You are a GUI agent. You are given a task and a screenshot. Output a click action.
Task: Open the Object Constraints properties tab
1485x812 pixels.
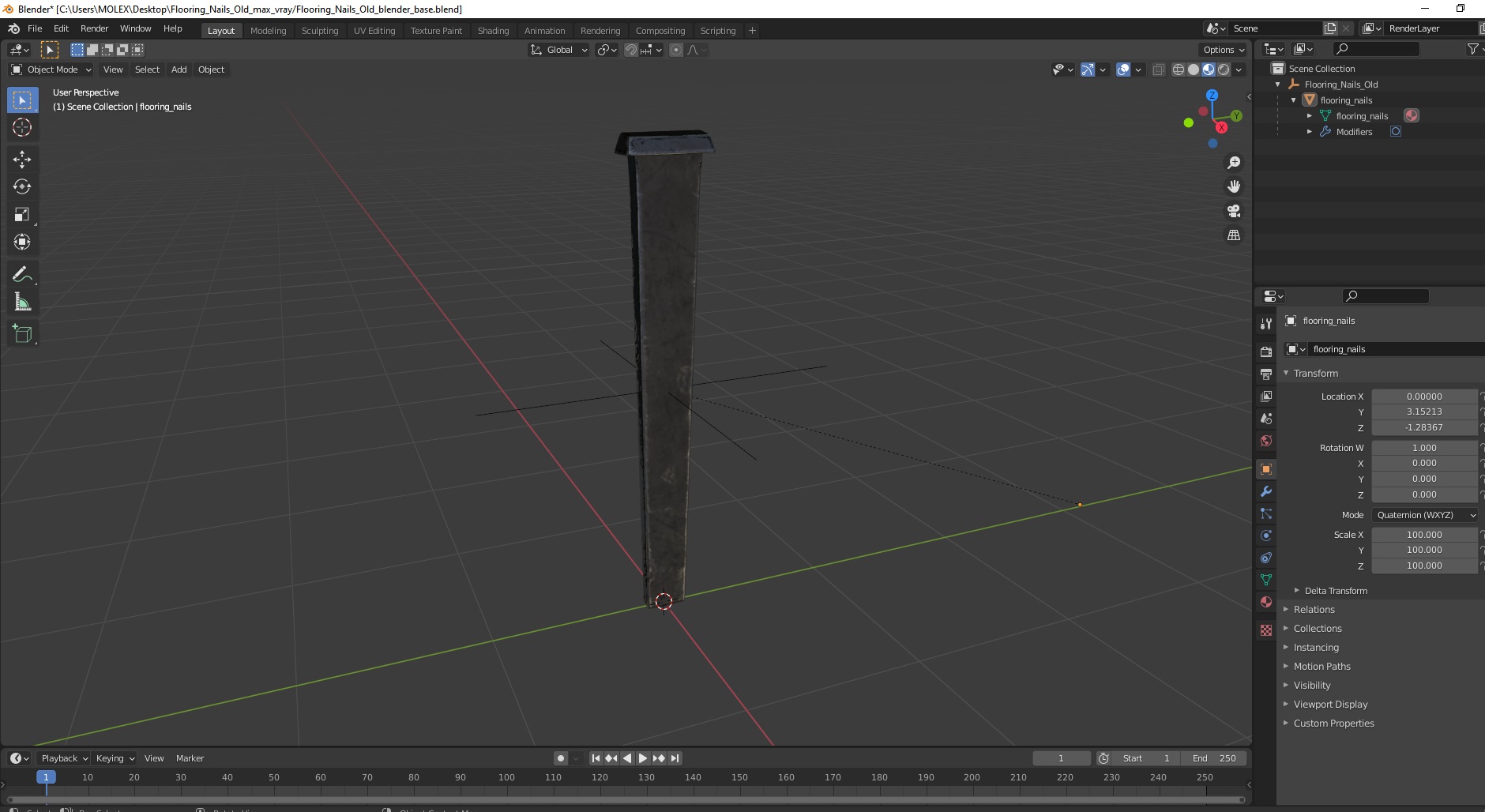pos(1266,558)
